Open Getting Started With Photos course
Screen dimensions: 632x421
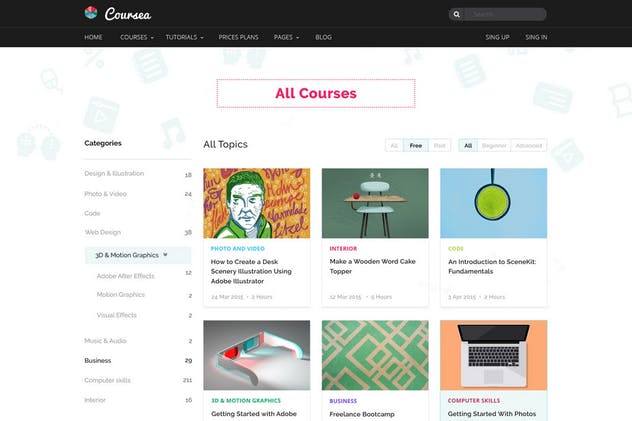[x=492, y=414]
